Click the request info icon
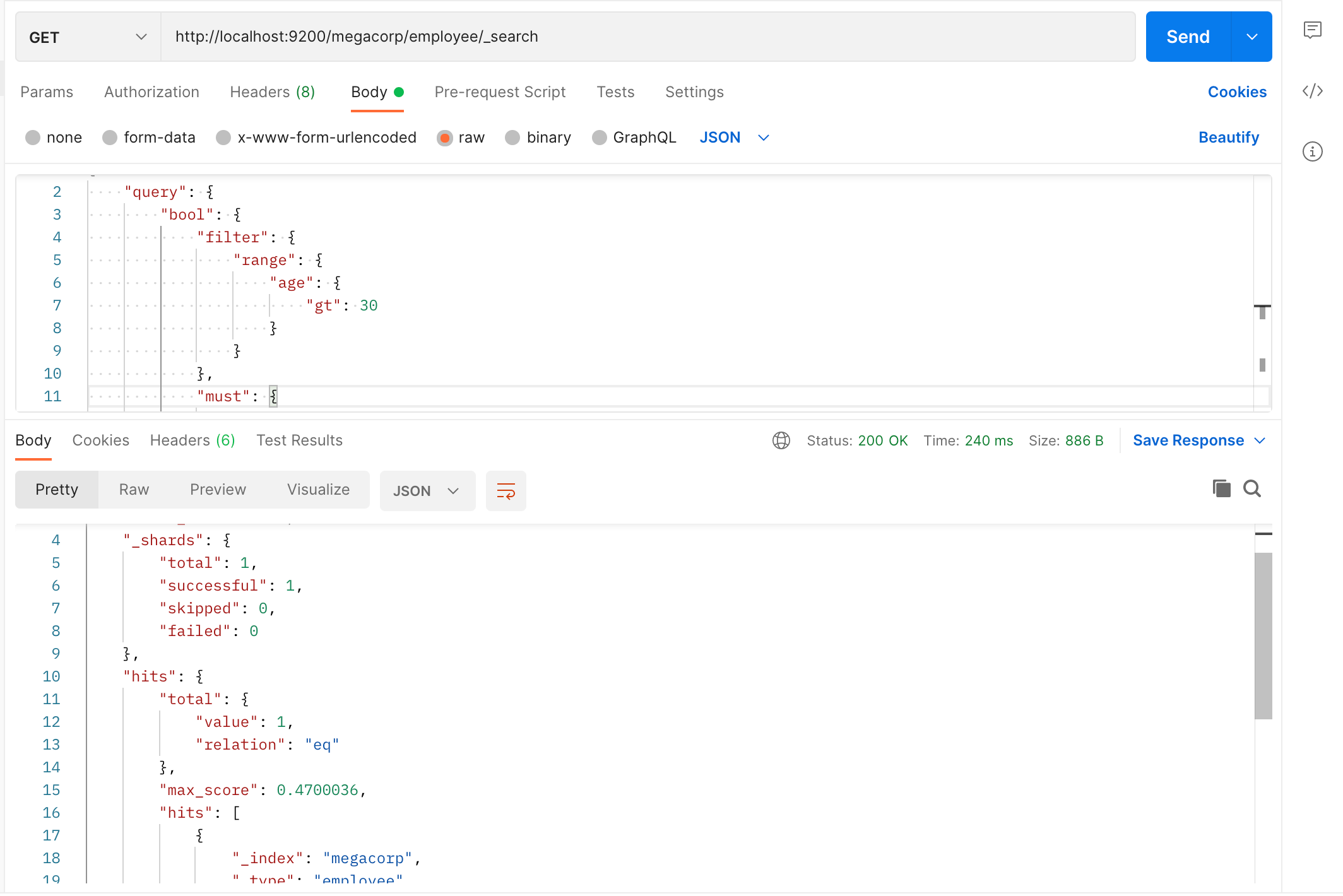 point(1312,151)
